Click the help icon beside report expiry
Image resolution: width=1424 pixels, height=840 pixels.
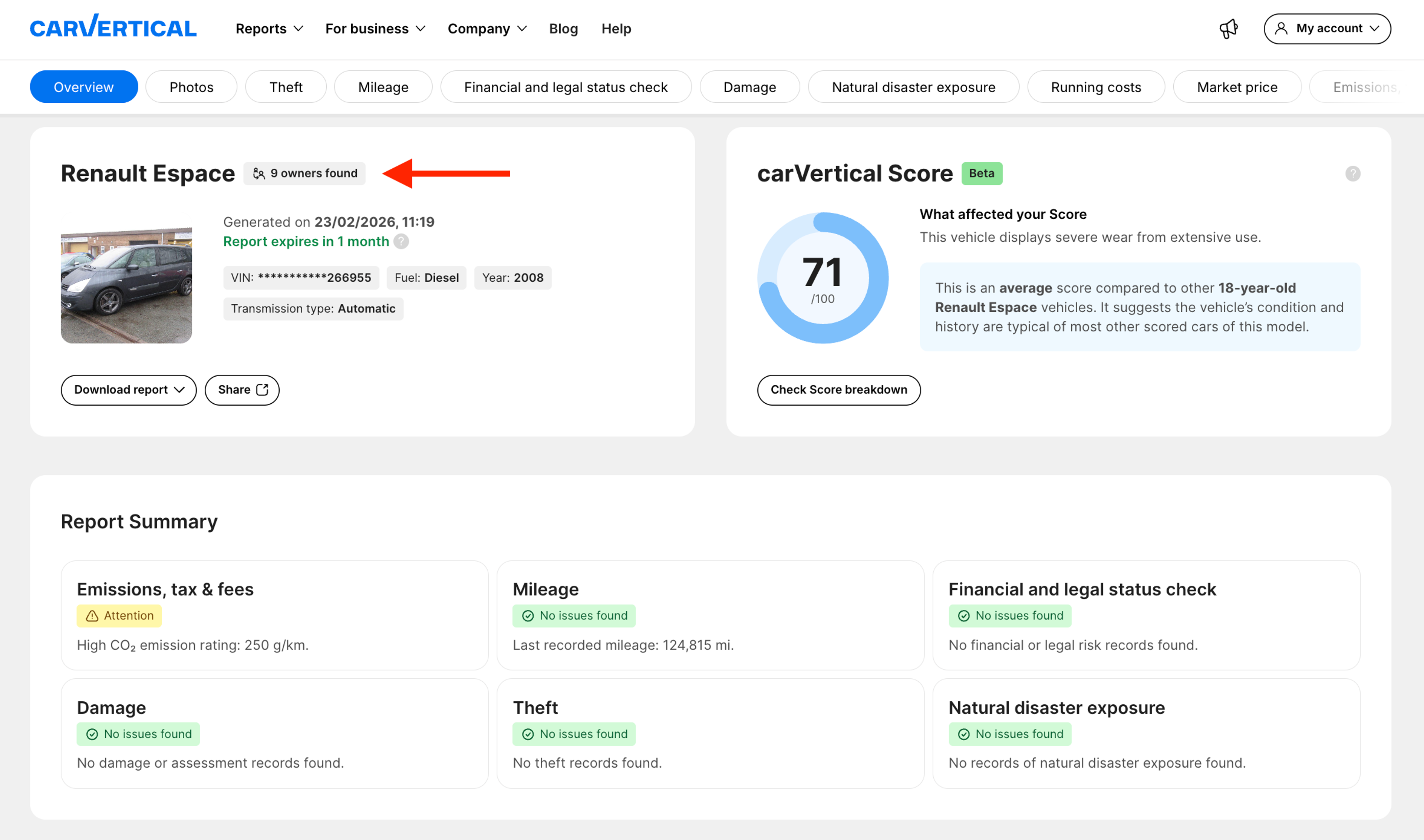tap(401, 242)
